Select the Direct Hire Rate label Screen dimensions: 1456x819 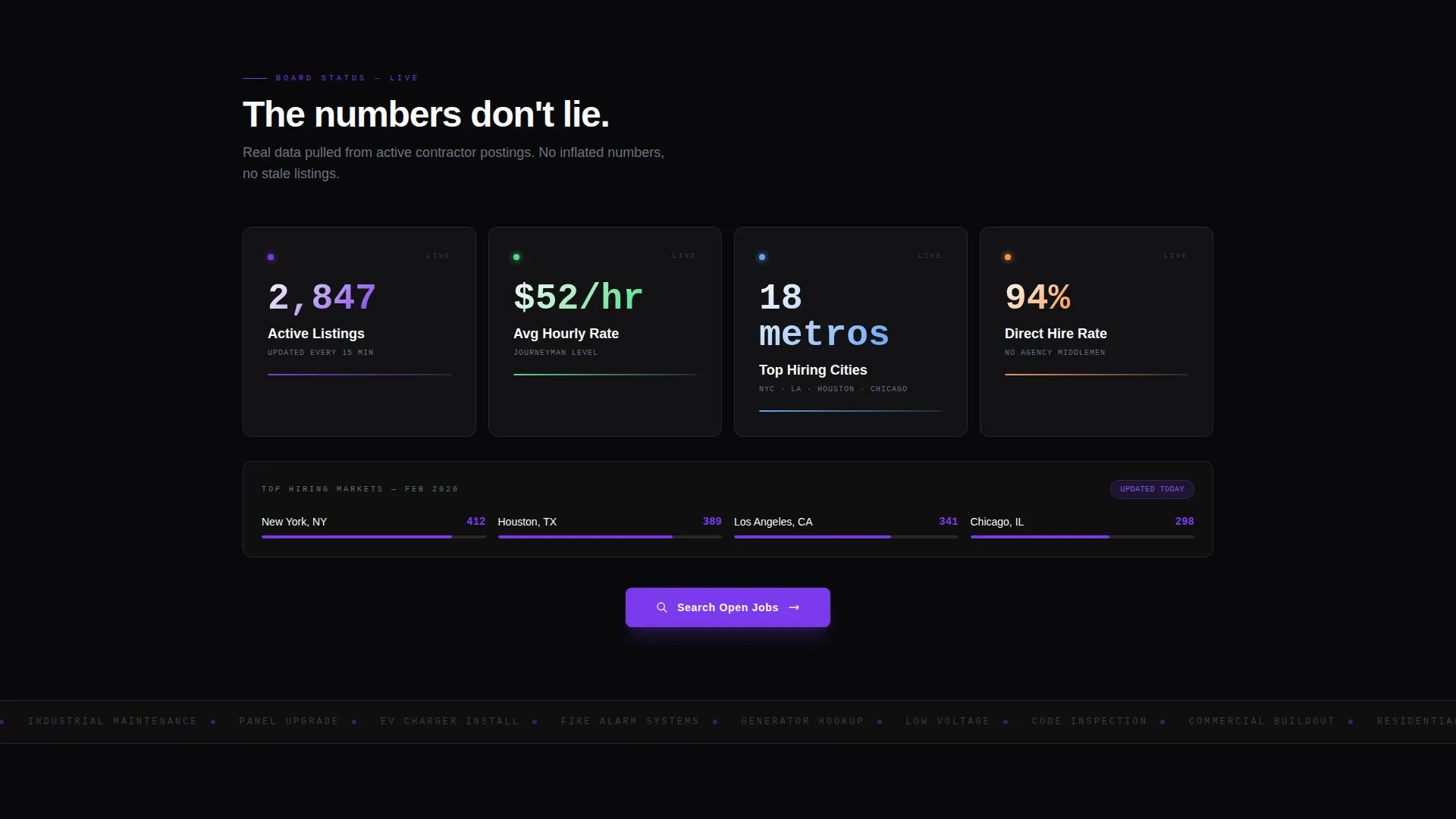1056,334
